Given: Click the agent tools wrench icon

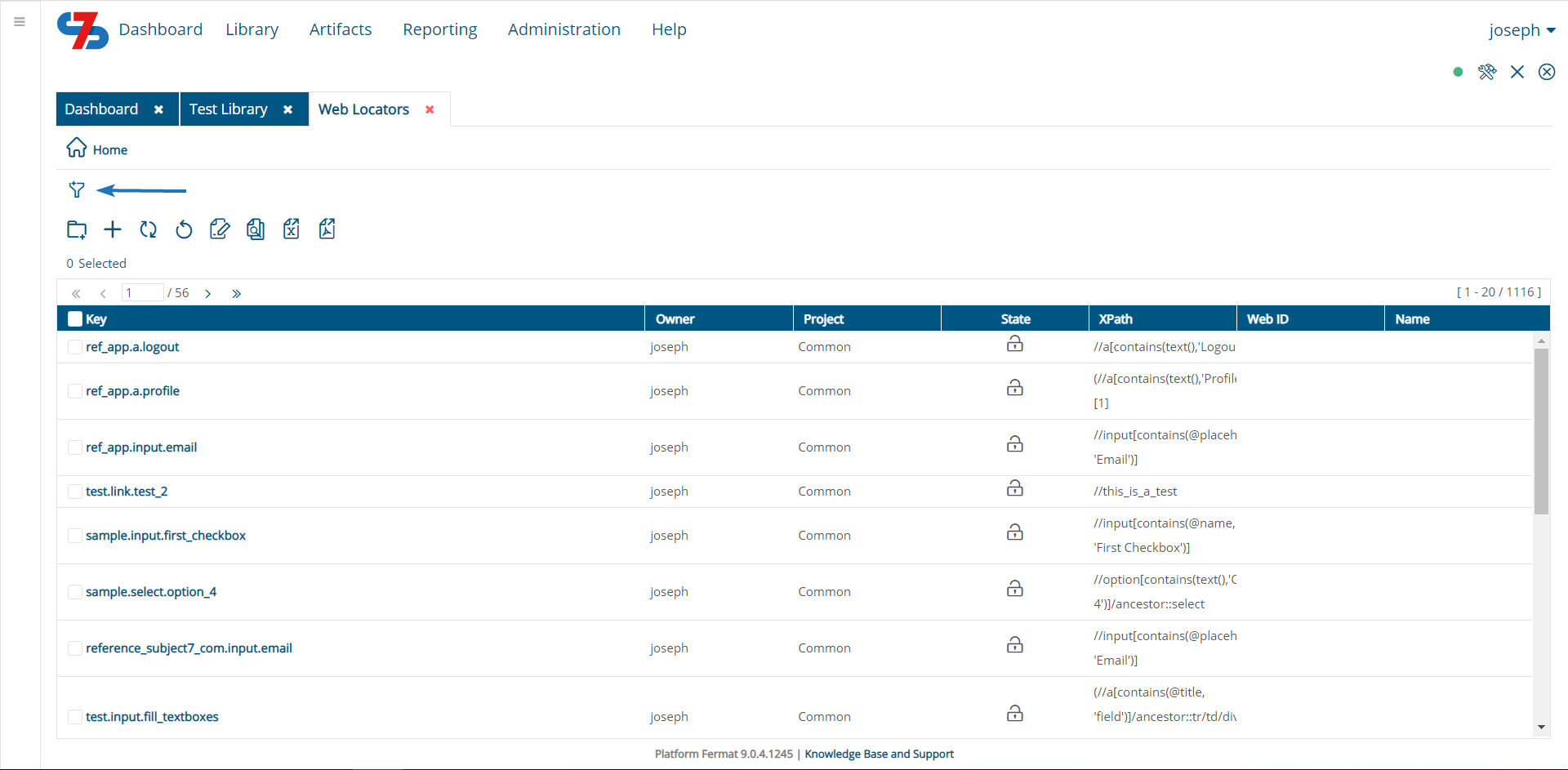Looking at the screenshot, I should (x=1488, y=72).
